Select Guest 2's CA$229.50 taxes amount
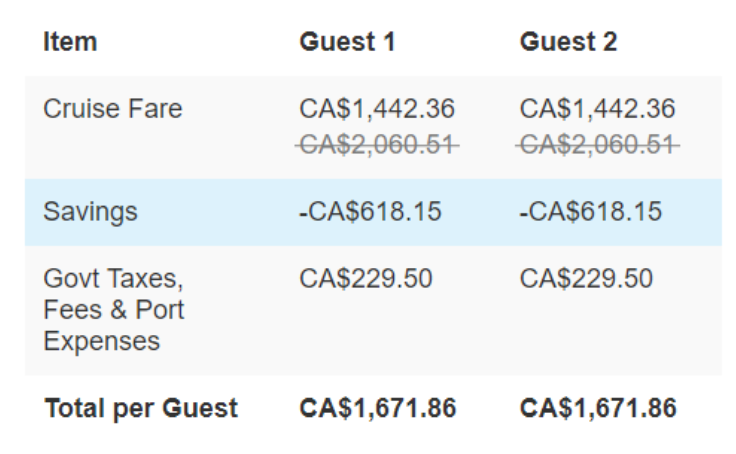736x454 pixels. coord(586,278)
